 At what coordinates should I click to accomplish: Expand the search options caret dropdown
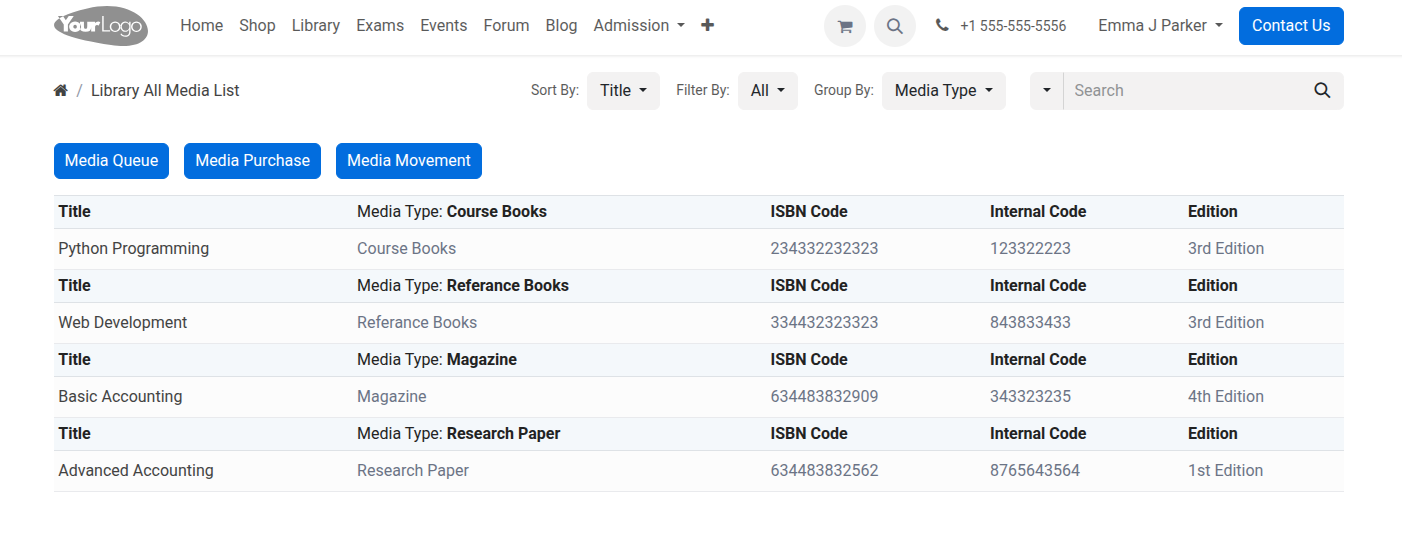(x=1047, y=91)
